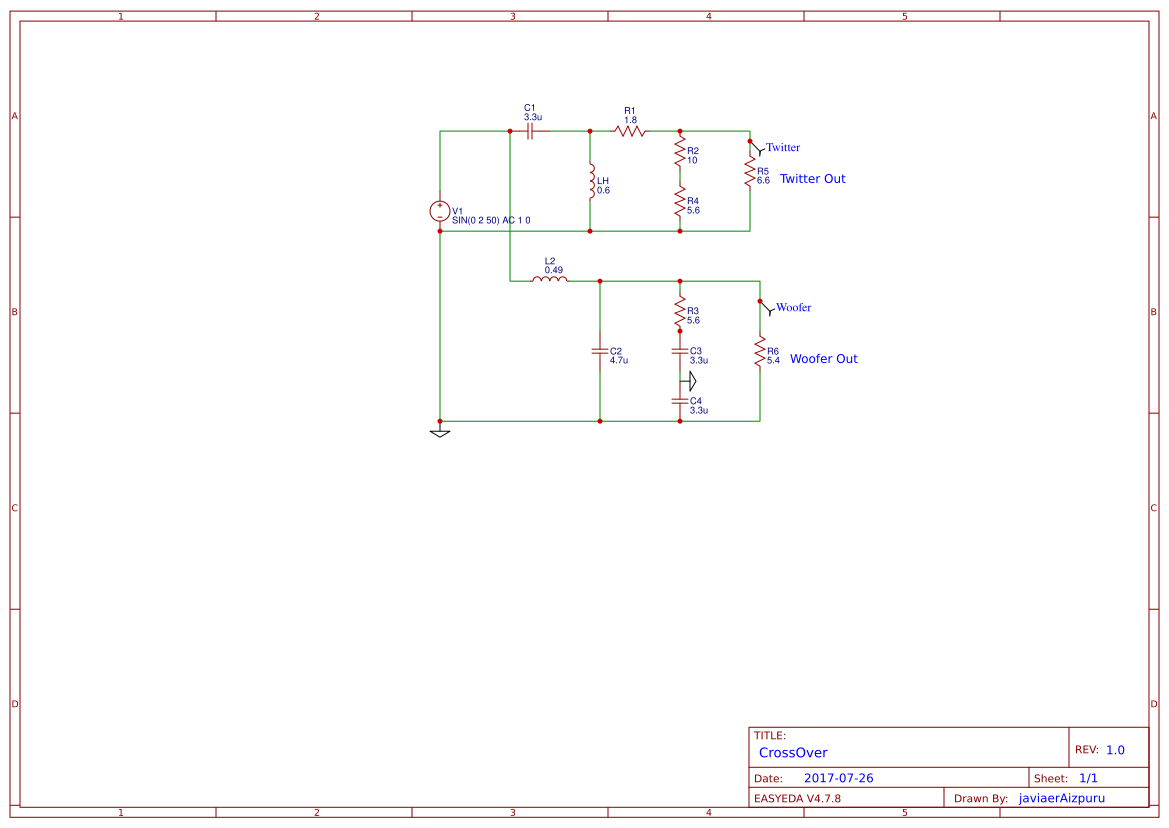Image resolution: width=1169 pixels, height=828 pixels.
Task: Click the 'Date:' field label
Action: click(x=769, y=779)
